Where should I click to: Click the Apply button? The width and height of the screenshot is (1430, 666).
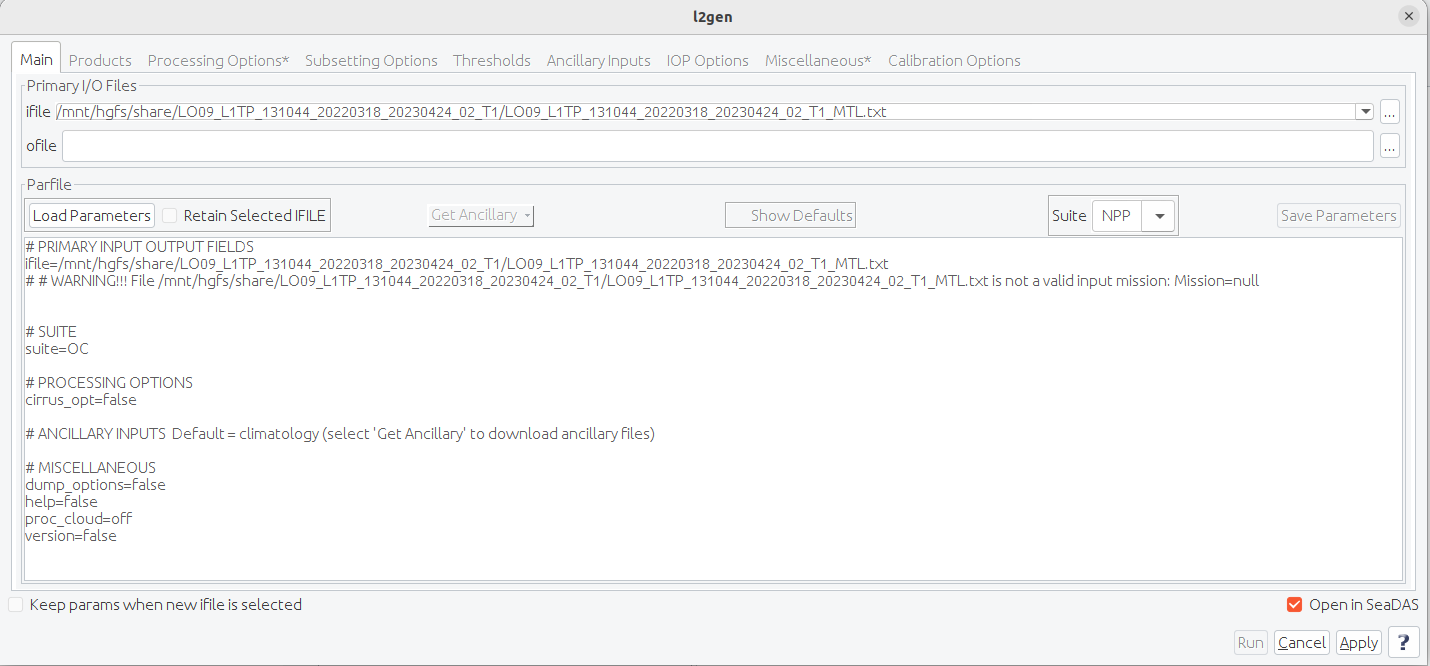click(1358, 642)
